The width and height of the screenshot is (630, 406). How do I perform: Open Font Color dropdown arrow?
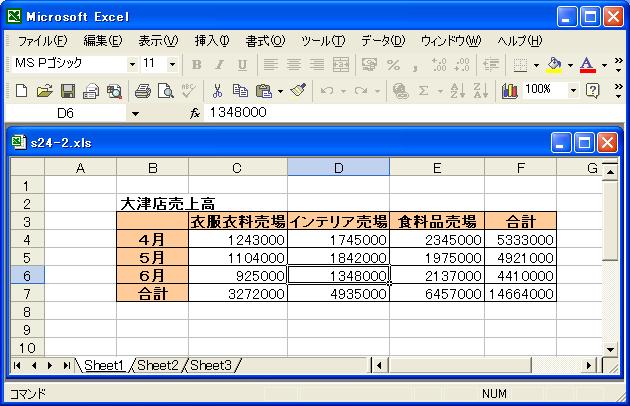604,65
